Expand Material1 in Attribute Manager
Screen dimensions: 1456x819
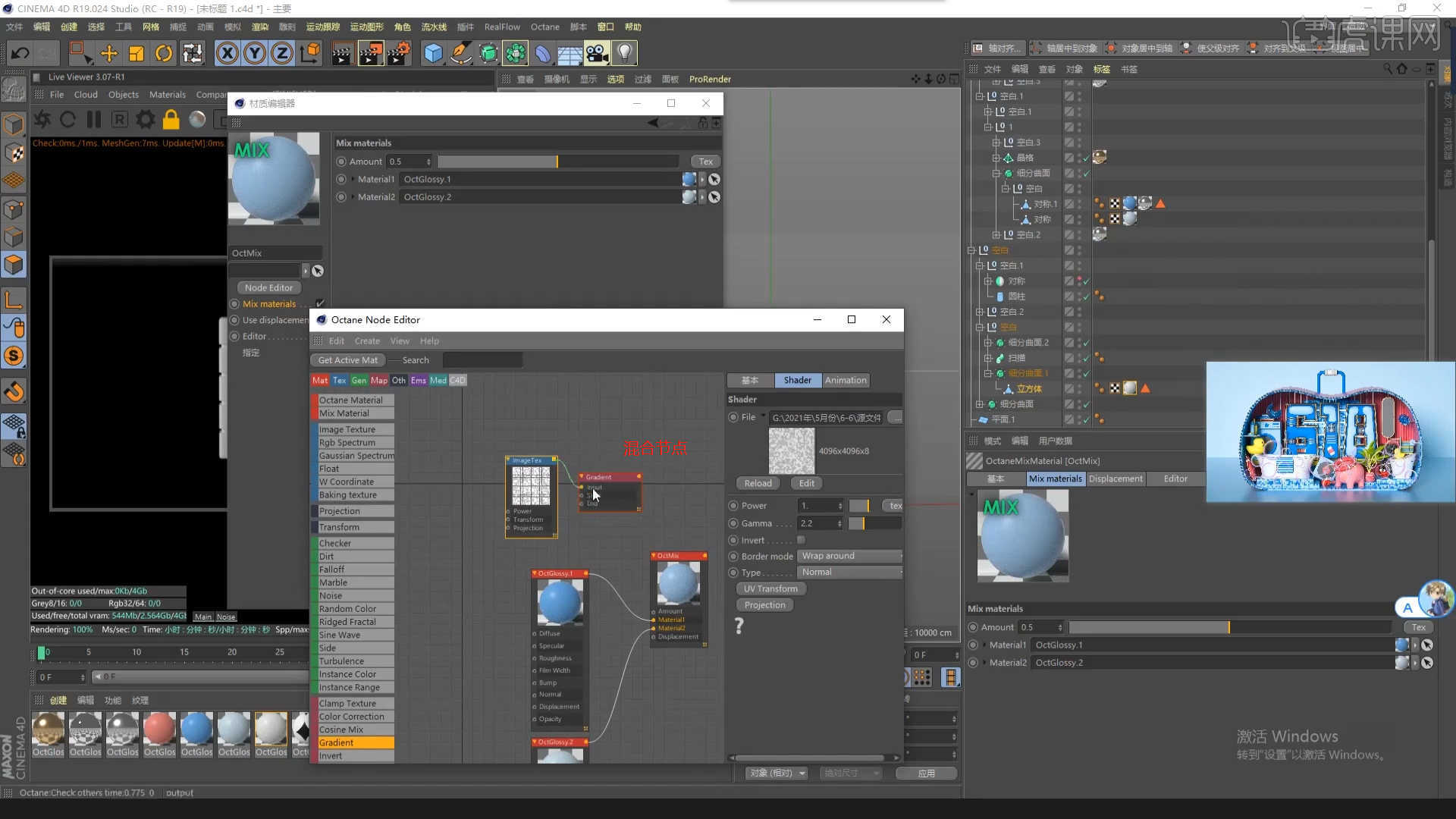pyautogui.click(x=984, y=645)
